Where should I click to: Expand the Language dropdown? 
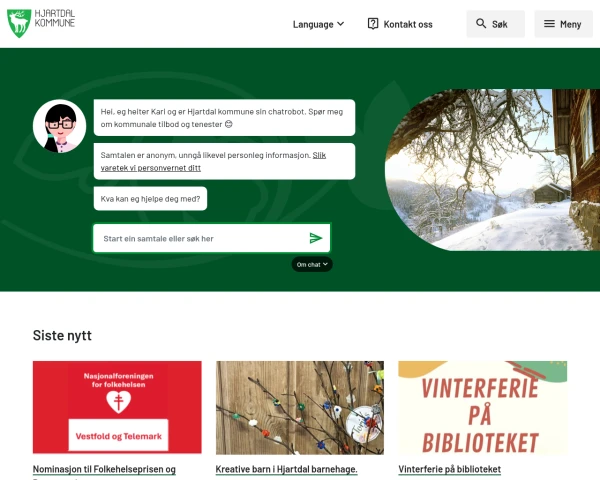318,24
